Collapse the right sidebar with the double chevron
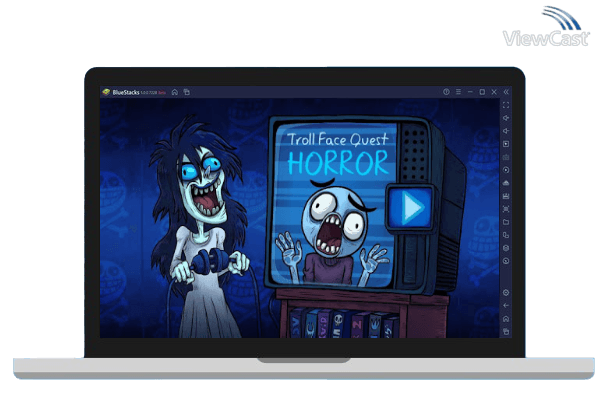This screenshot has width=602, height=414. (x=506, y=92)
